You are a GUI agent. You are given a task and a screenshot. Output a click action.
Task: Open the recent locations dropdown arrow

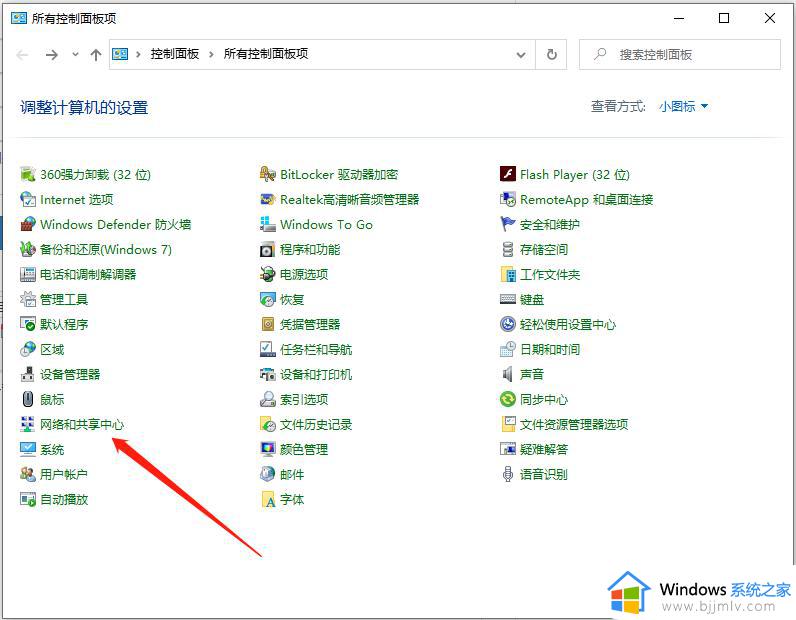(75, 54)
